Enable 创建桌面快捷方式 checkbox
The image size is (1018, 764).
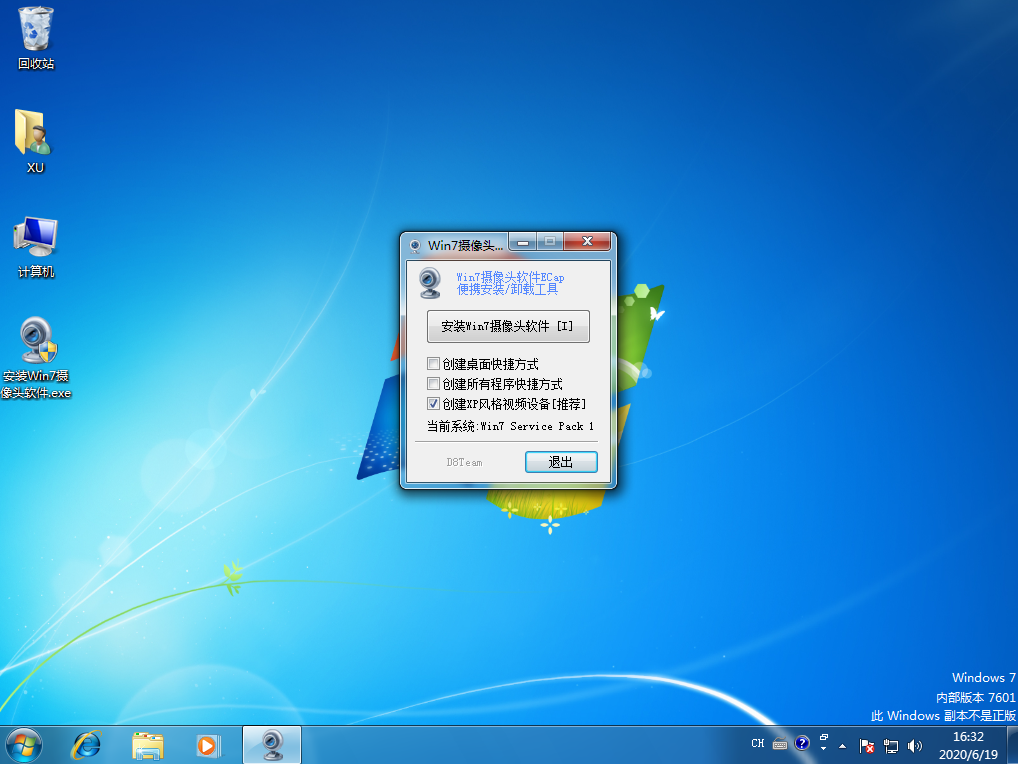point(434,364)
